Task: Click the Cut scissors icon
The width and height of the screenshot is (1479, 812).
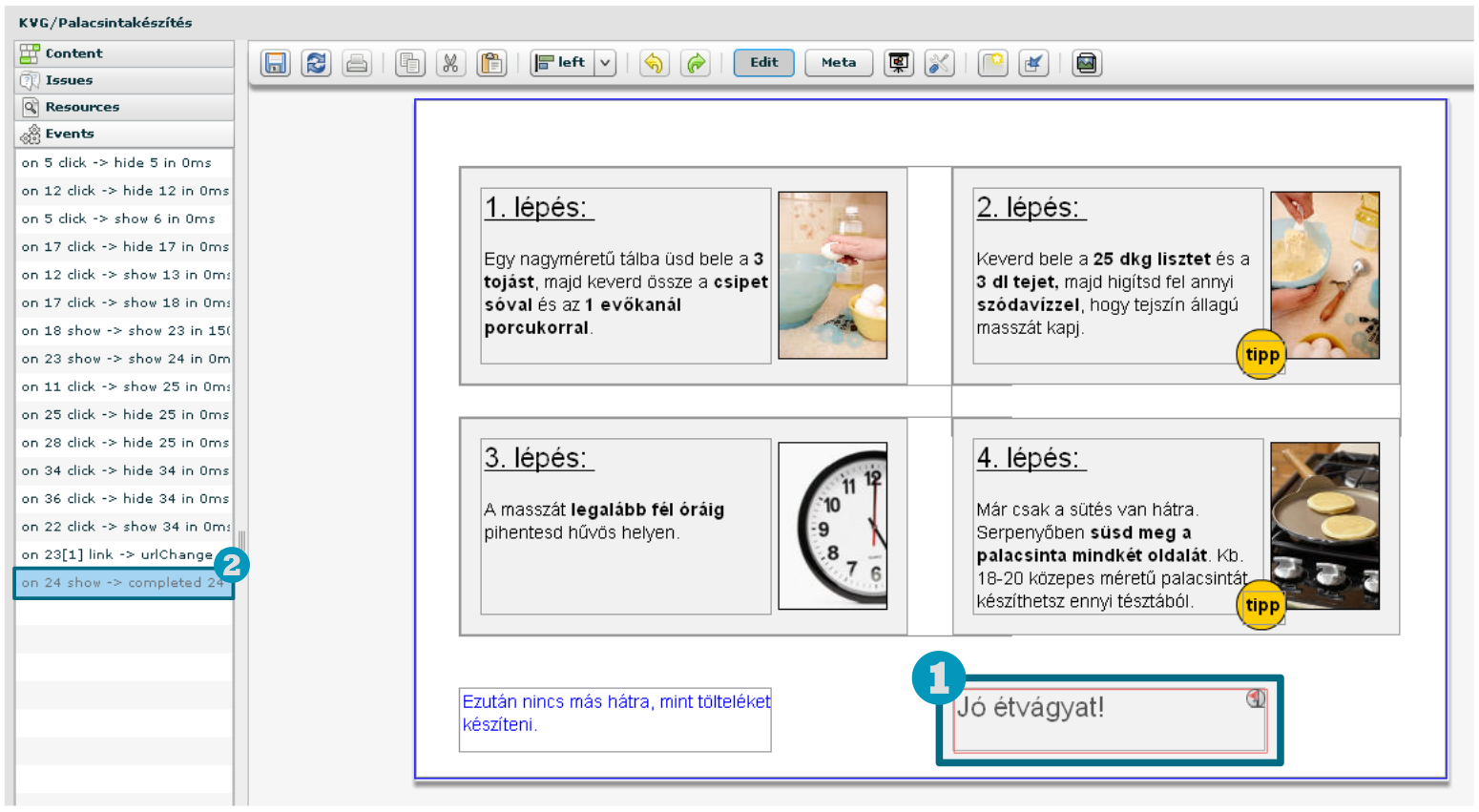Action: [x=450, y=63]
